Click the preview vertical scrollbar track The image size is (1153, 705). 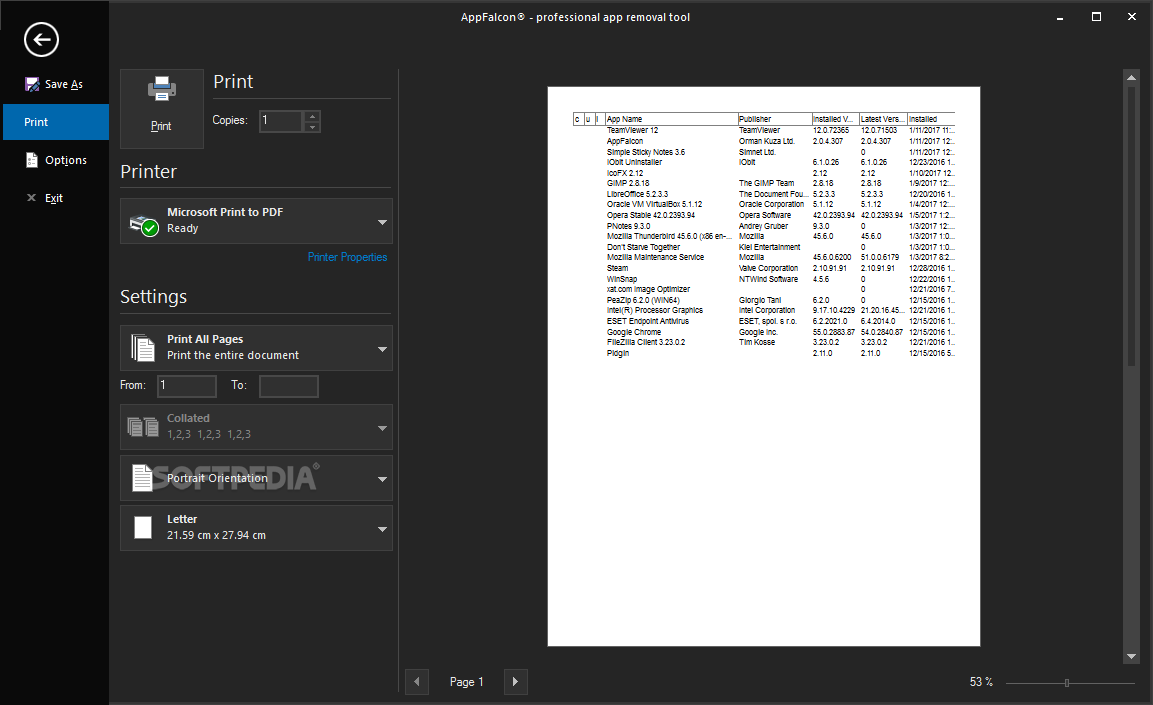click(x=1132, y=366)
